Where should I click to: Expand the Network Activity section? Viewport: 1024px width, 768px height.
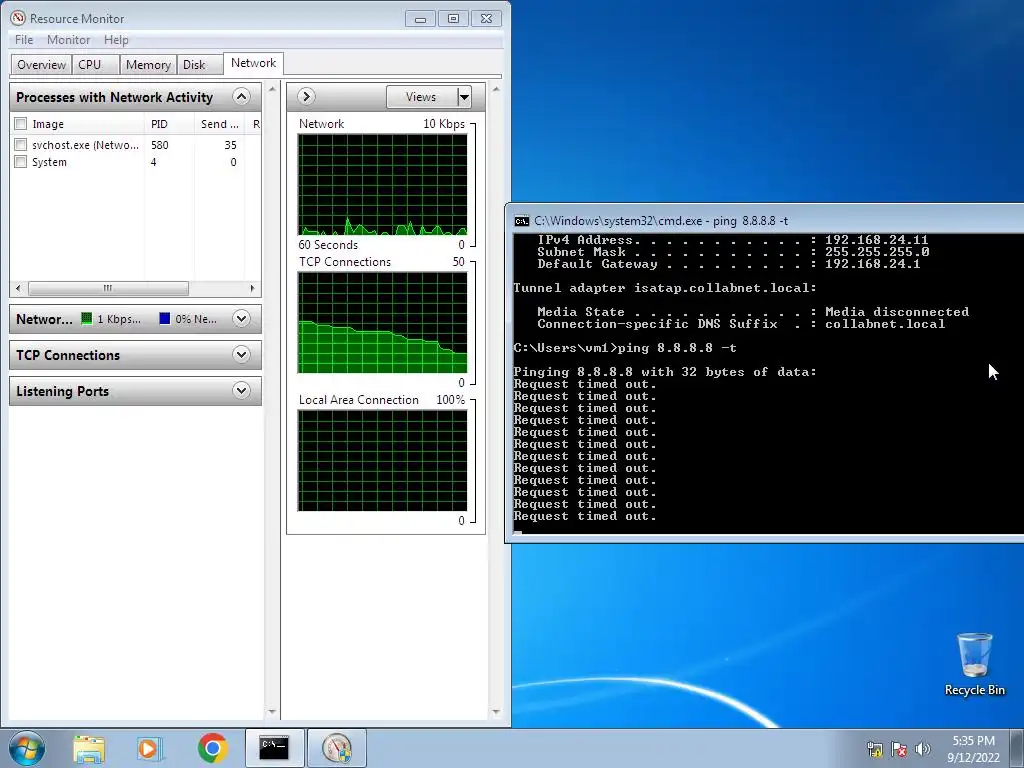click(241, 319)
